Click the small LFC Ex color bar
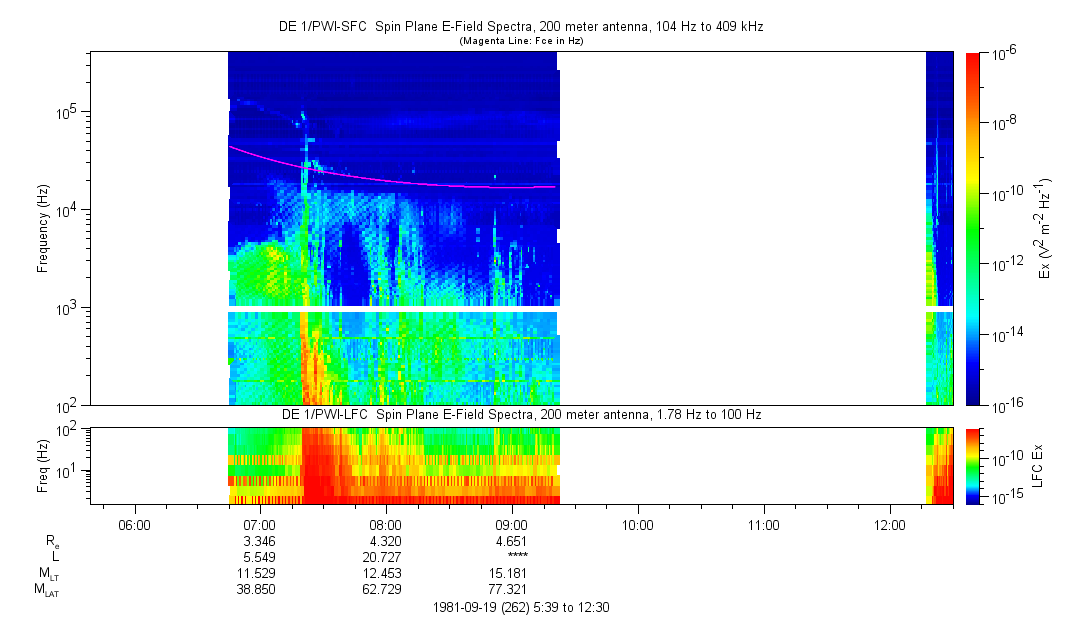1083x620 pixels. (973, 465)
